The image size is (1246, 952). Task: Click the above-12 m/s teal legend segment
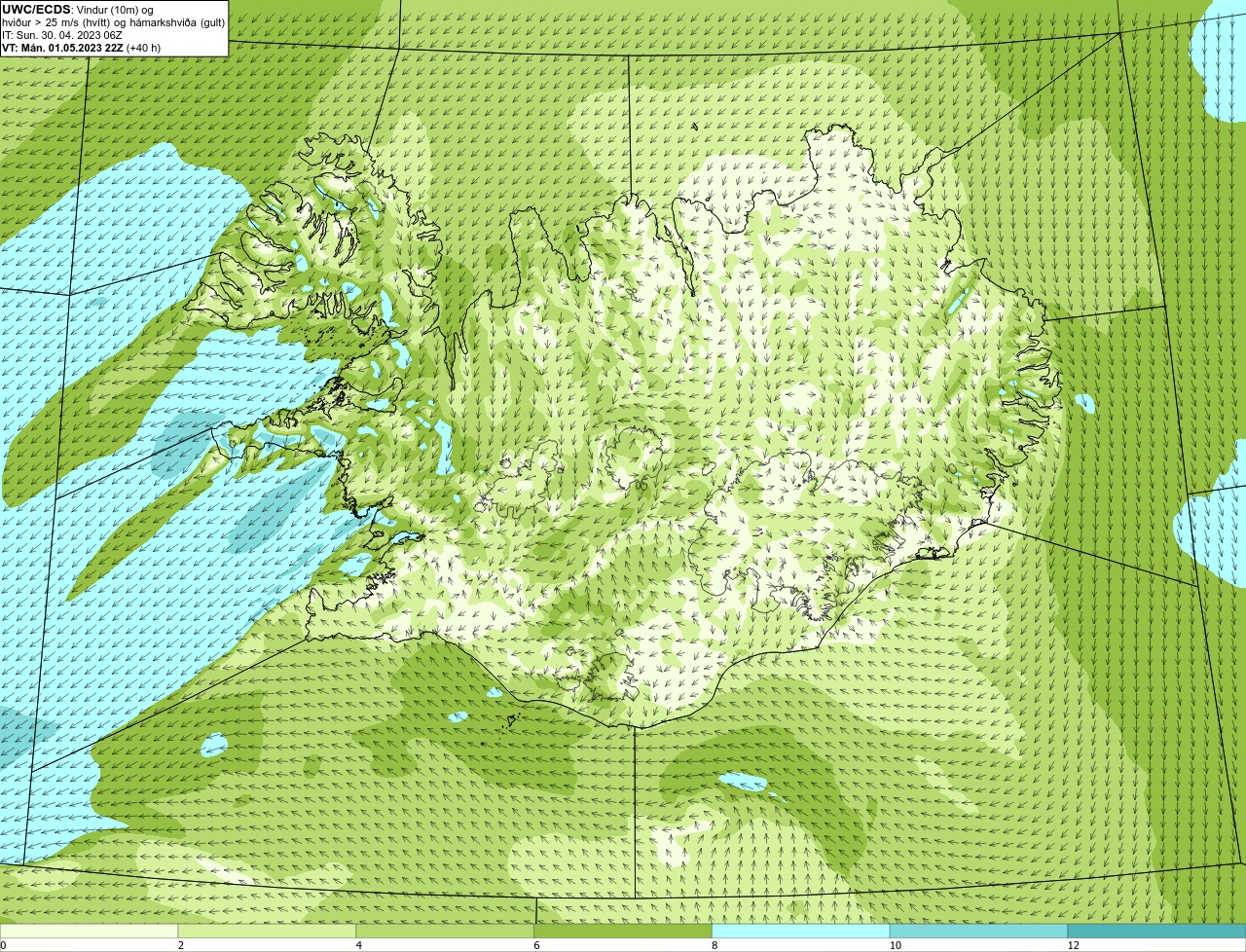click(1156, 931)
